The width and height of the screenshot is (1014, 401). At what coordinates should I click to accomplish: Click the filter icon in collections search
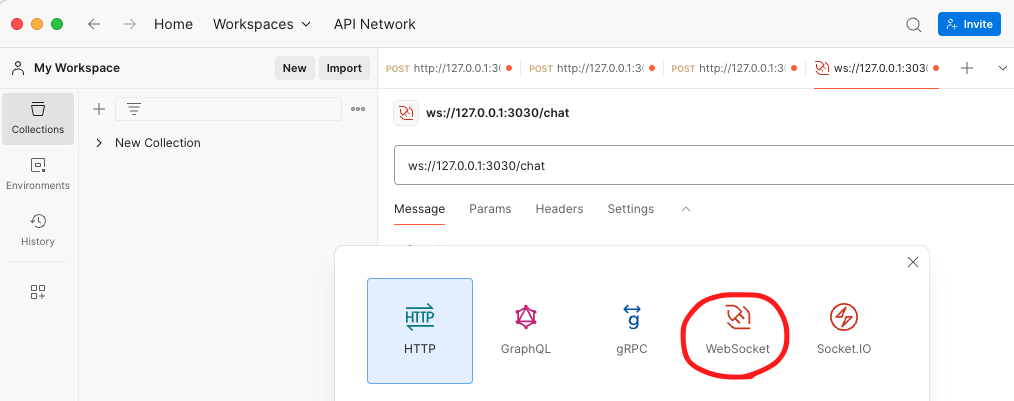(134, 109)
